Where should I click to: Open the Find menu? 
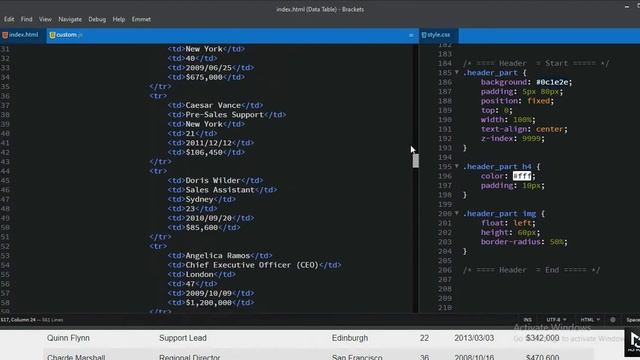(27, 19)
